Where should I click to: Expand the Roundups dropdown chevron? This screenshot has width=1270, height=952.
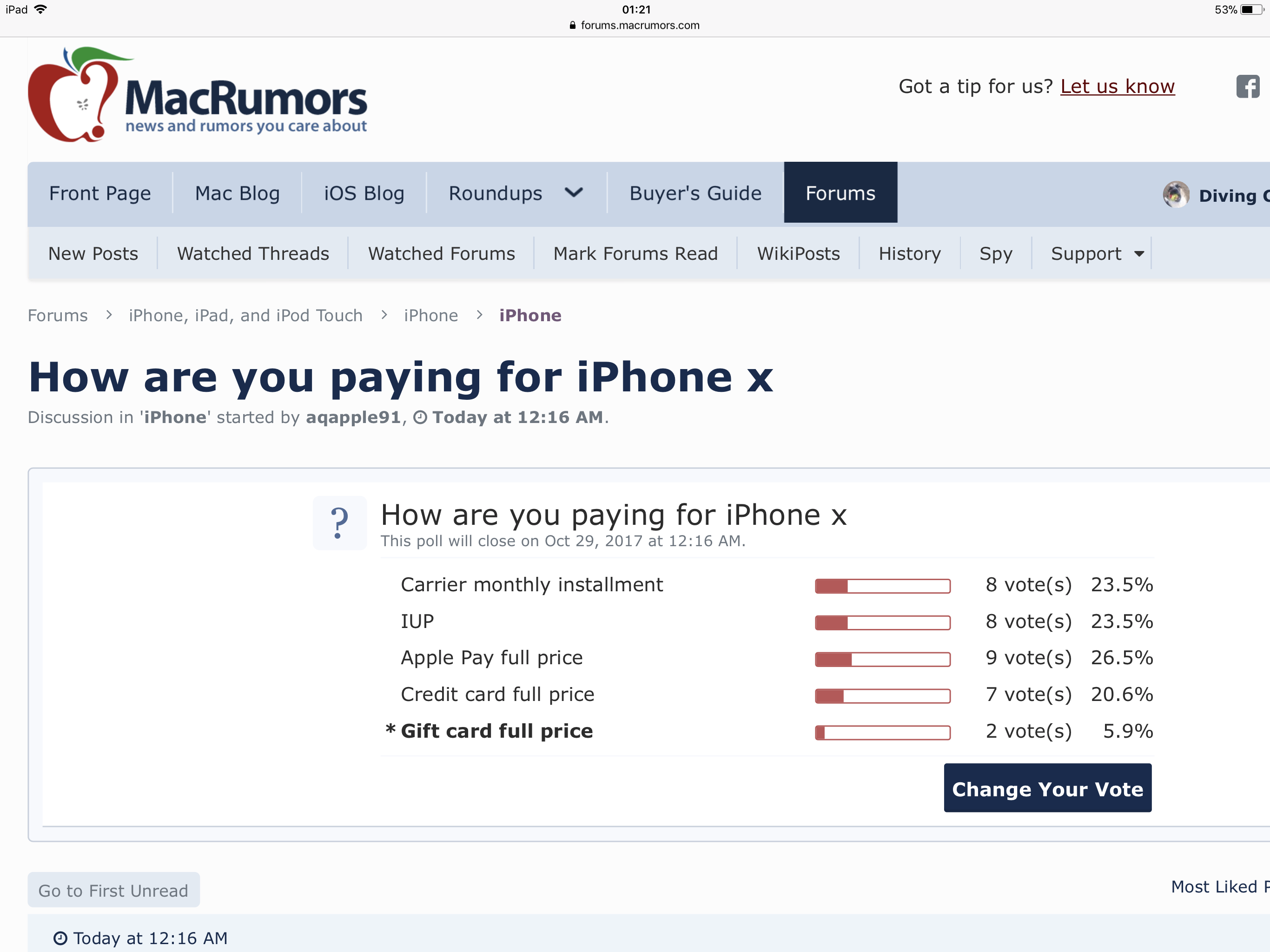point(574,193)
